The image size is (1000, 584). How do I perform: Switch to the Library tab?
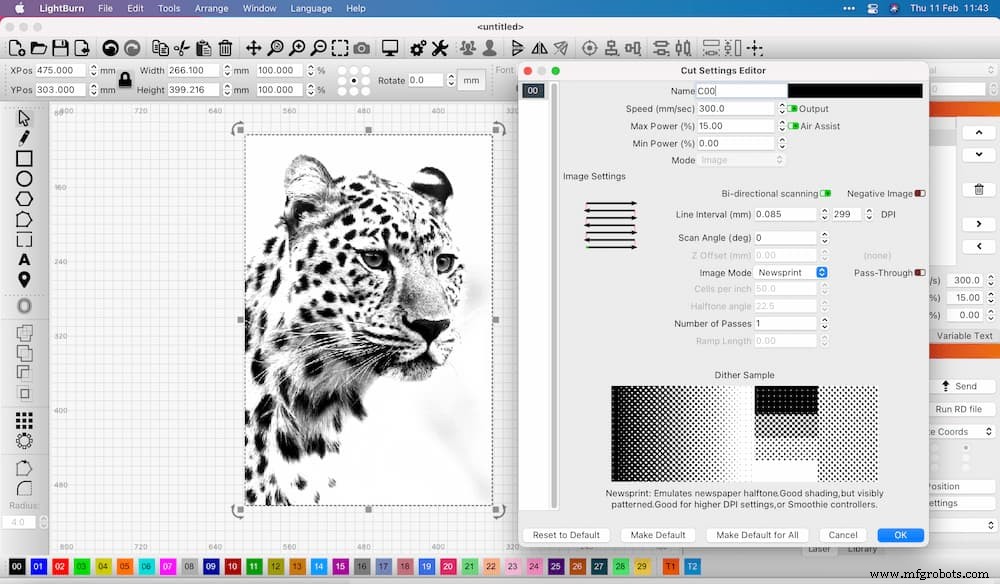point(861,548)
